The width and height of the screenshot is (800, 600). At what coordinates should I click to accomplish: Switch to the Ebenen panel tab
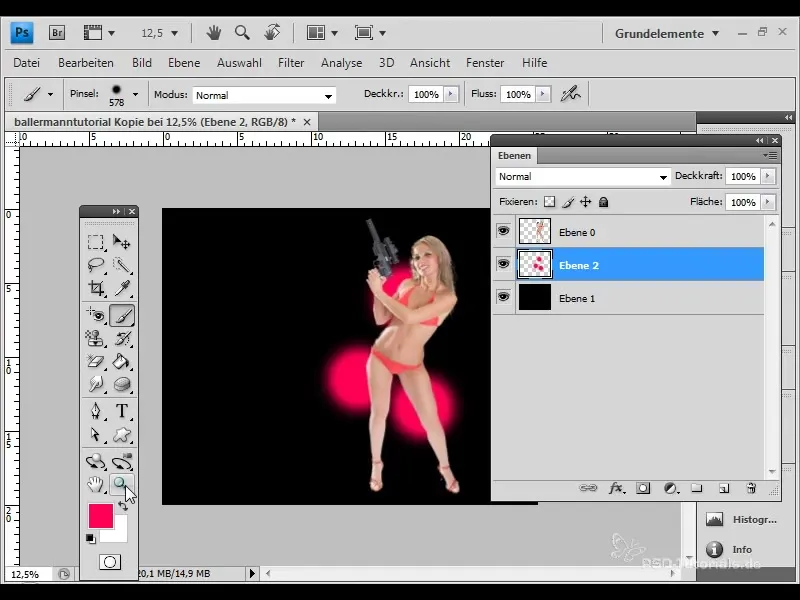click(514, 156)
